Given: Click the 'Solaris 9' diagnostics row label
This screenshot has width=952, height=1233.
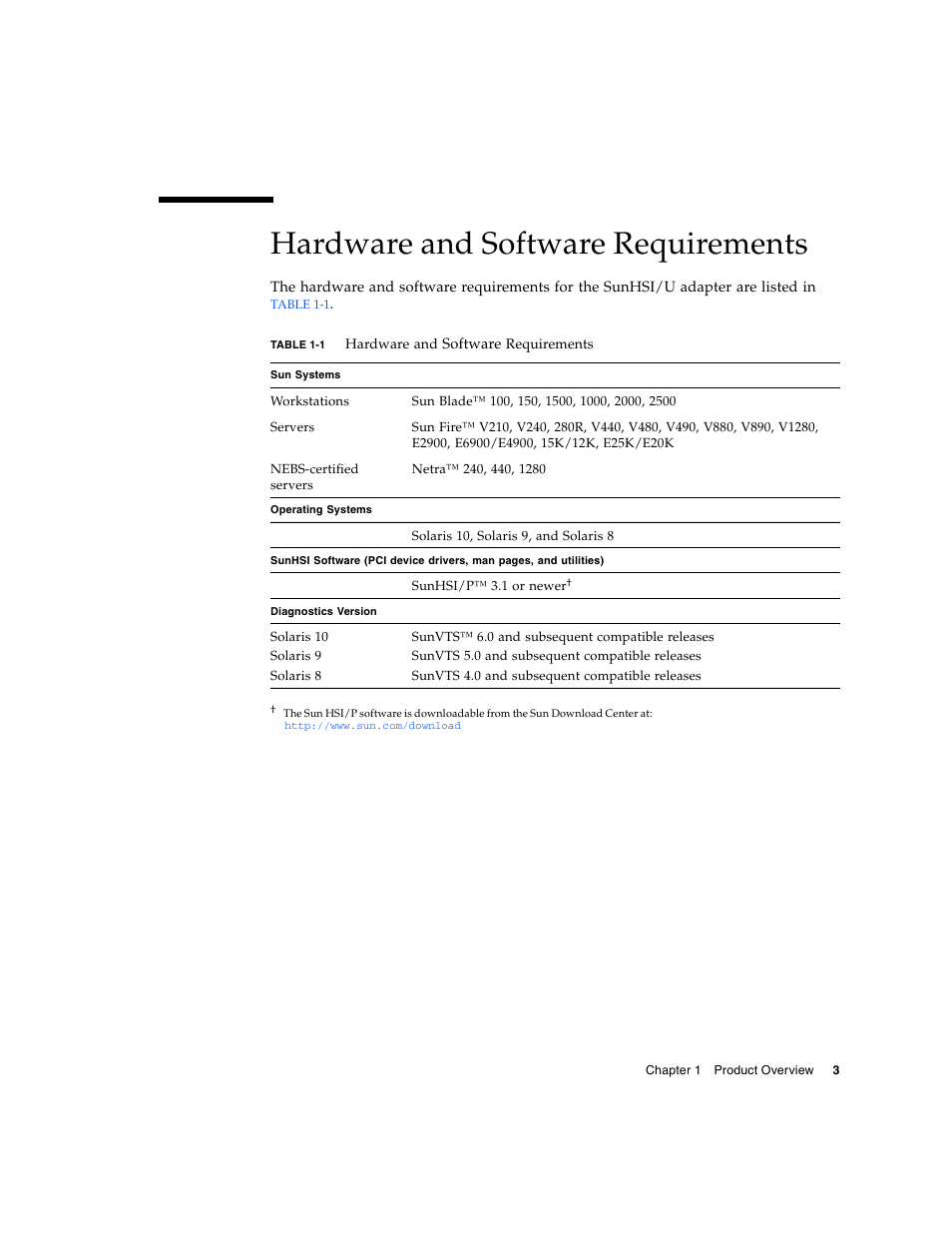Looking at the screenshot, I should click(295, 656).
